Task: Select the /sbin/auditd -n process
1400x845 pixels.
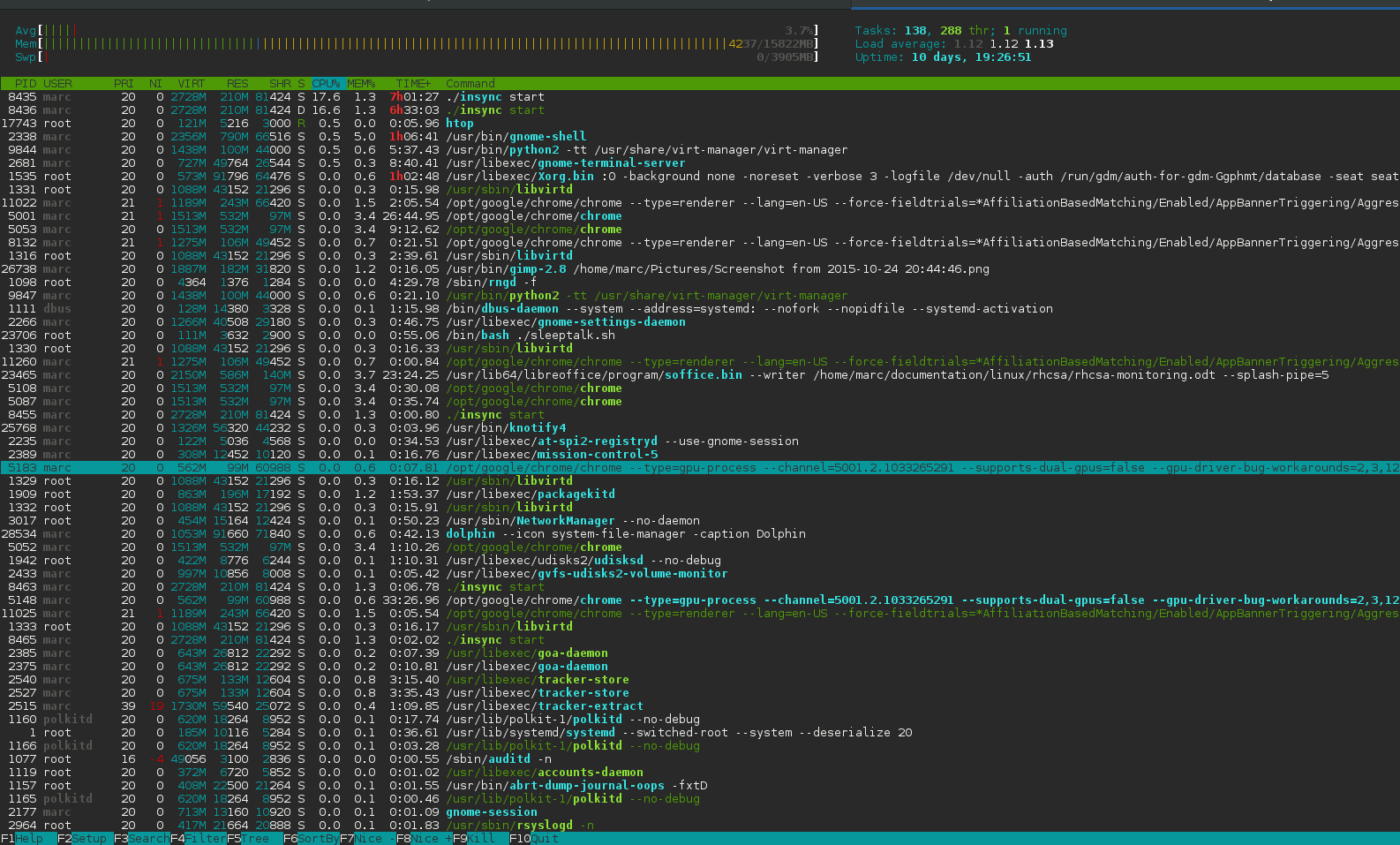Action: [x=700, y=759]
